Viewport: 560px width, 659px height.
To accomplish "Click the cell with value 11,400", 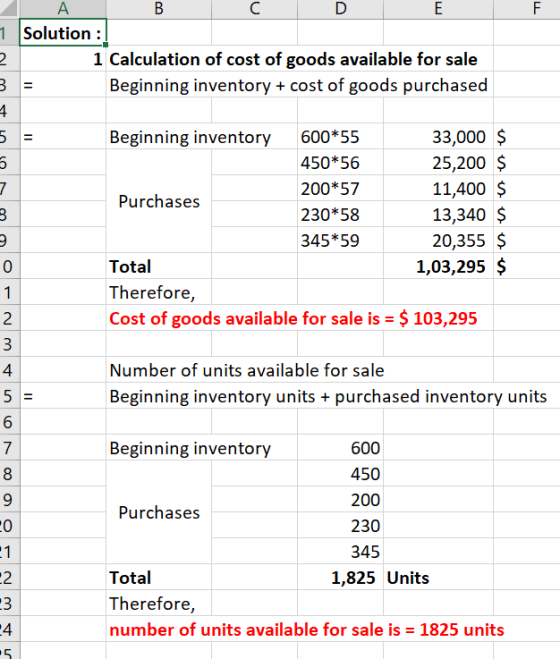I will 438,189.
